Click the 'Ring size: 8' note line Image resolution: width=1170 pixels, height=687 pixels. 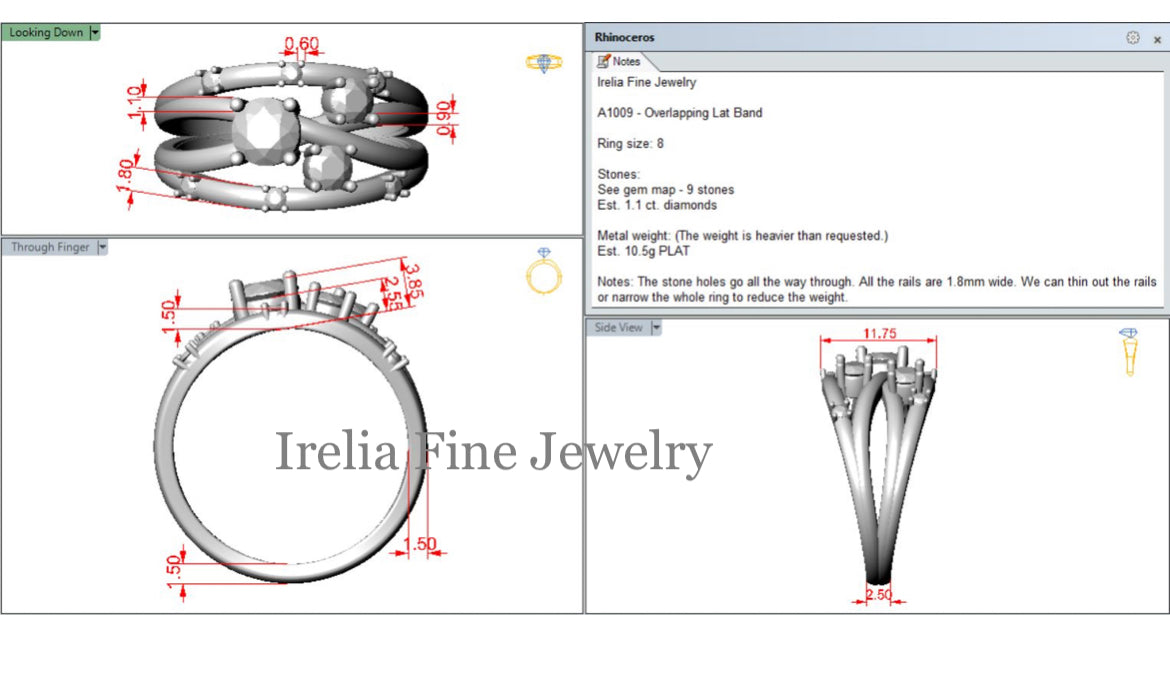[631, 144]
